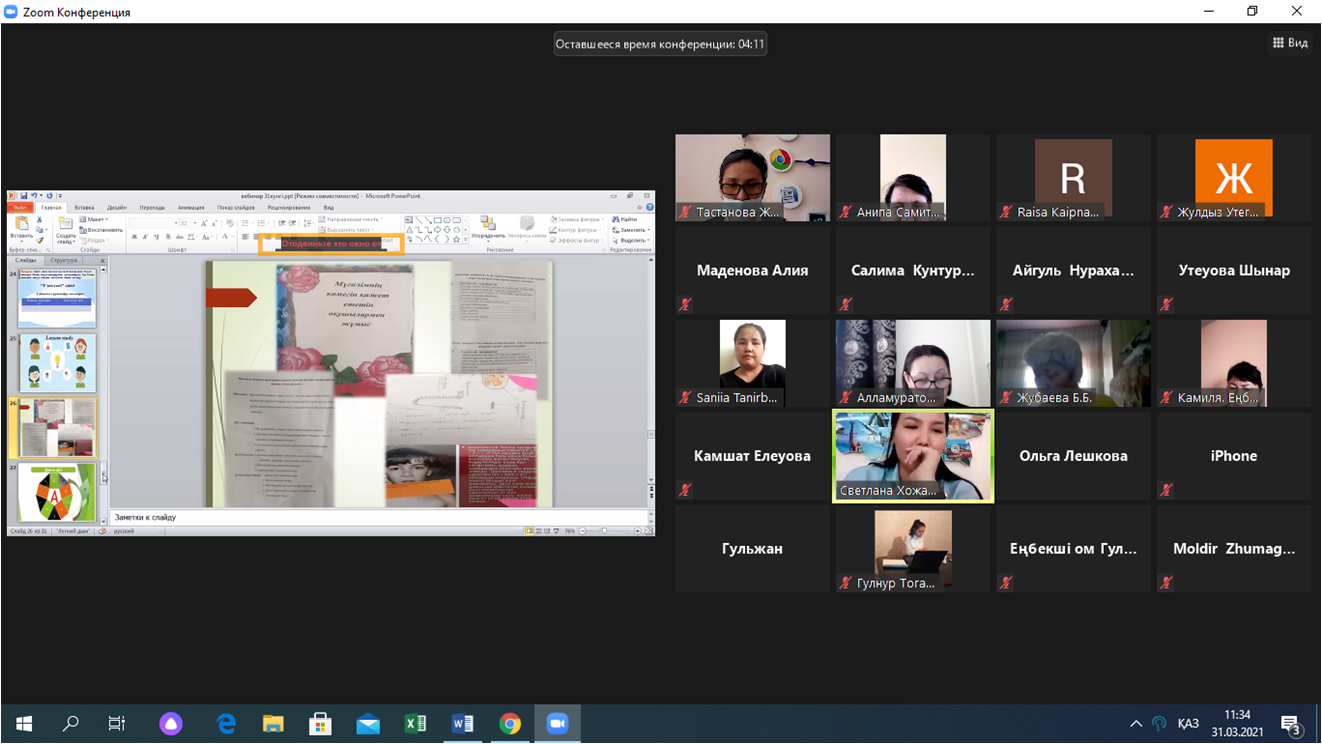Open the Mail app in taskbar
Image resolution: width=1322 pixels, height=744 pixels.
pyautogui.click(x=368, y=724)
